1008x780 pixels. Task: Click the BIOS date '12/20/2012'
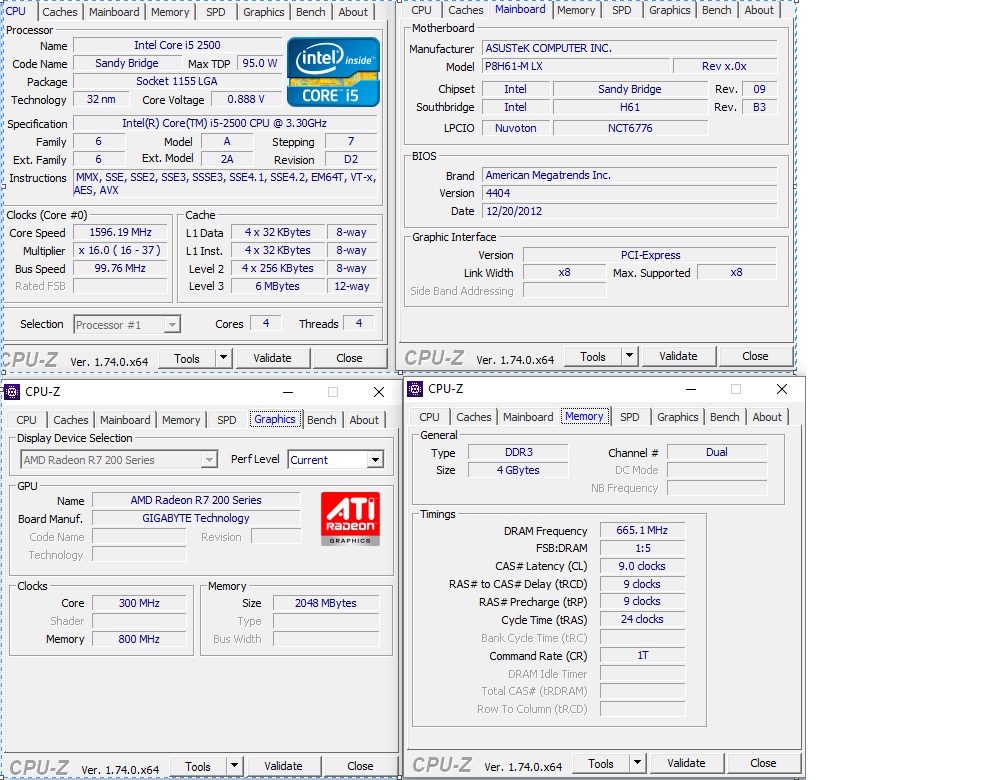pyautogui.click(x=630, y=211)
